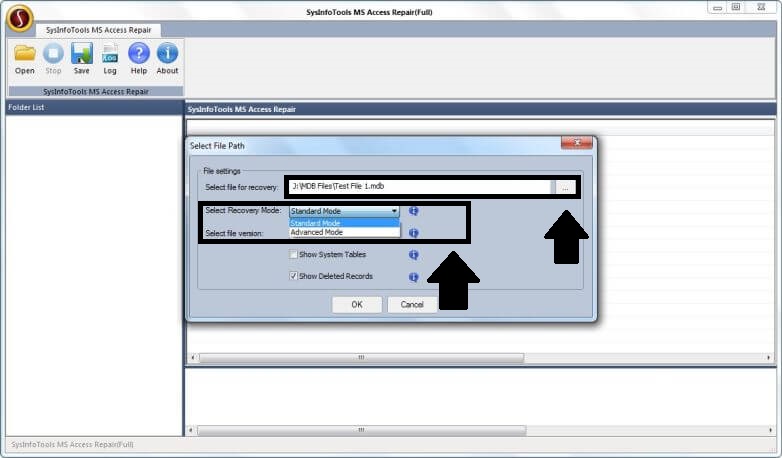Choose Standard Mode from the dropdown list
This screenshot has width=782, height=458.
tap(344, 223)
